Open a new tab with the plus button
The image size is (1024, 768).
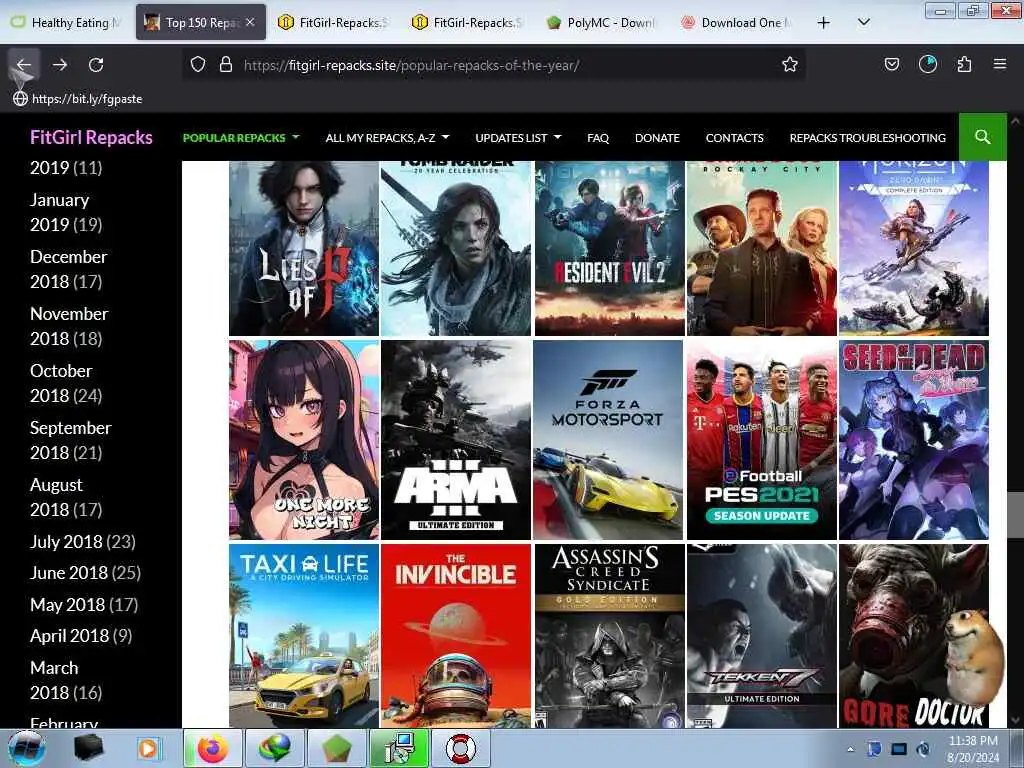point(824,23)
